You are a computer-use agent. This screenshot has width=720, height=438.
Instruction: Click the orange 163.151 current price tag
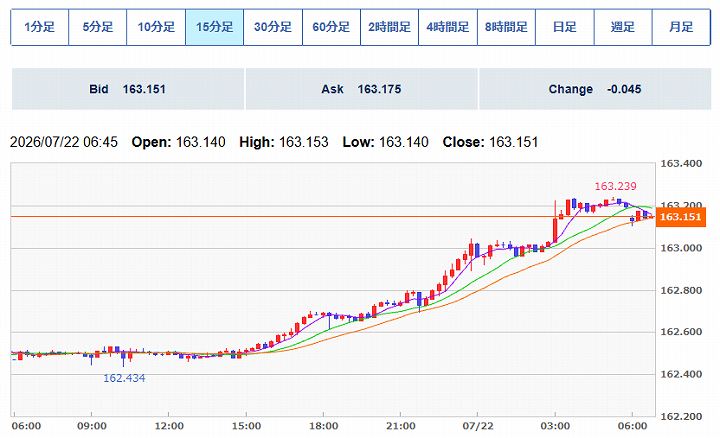(681, 217)
